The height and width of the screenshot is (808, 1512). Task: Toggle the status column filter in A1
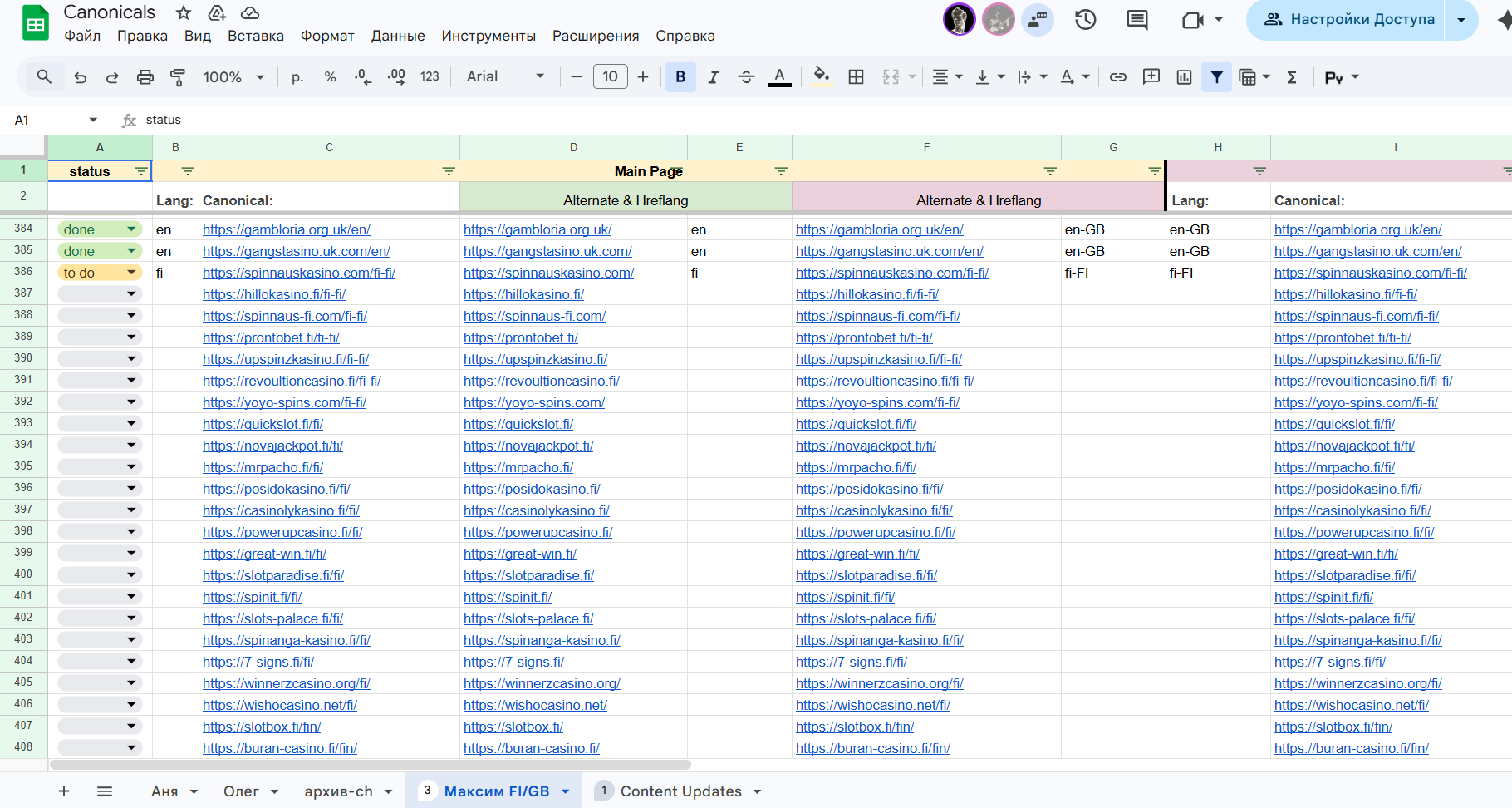[x=141, y=171]
